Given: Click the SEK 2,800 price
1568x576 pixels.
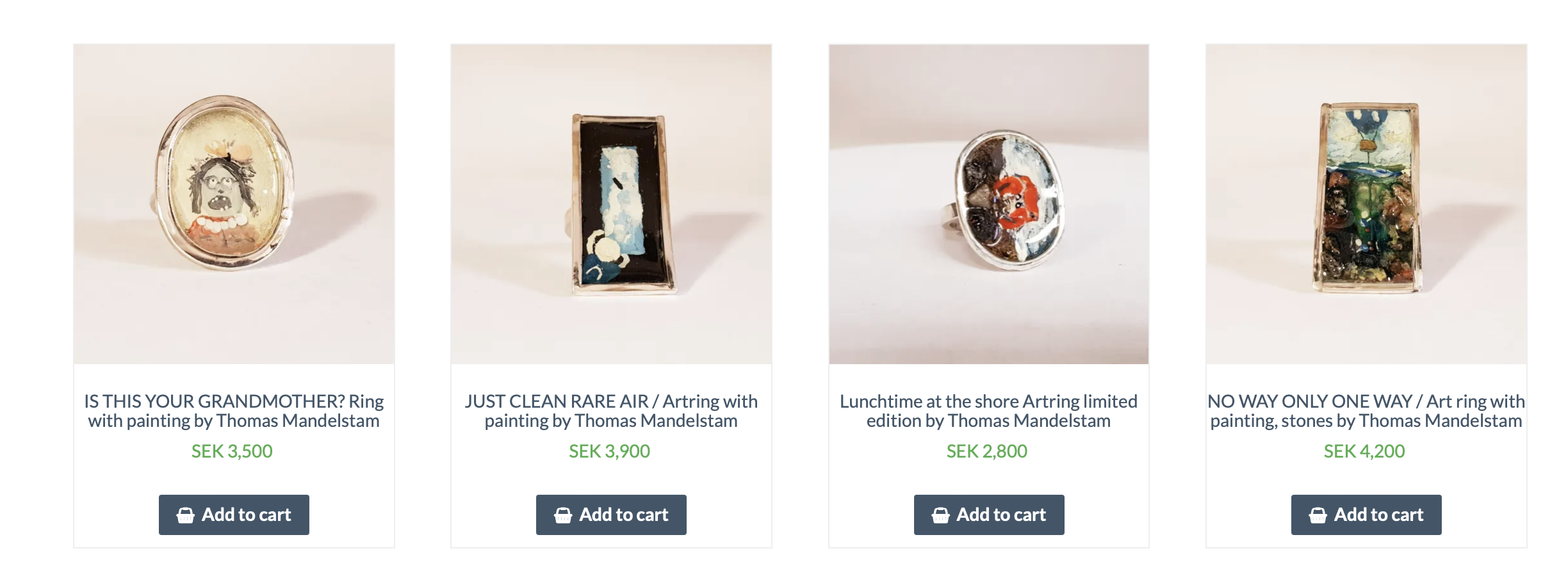Looking at the screenshot, I should [986, 451].
